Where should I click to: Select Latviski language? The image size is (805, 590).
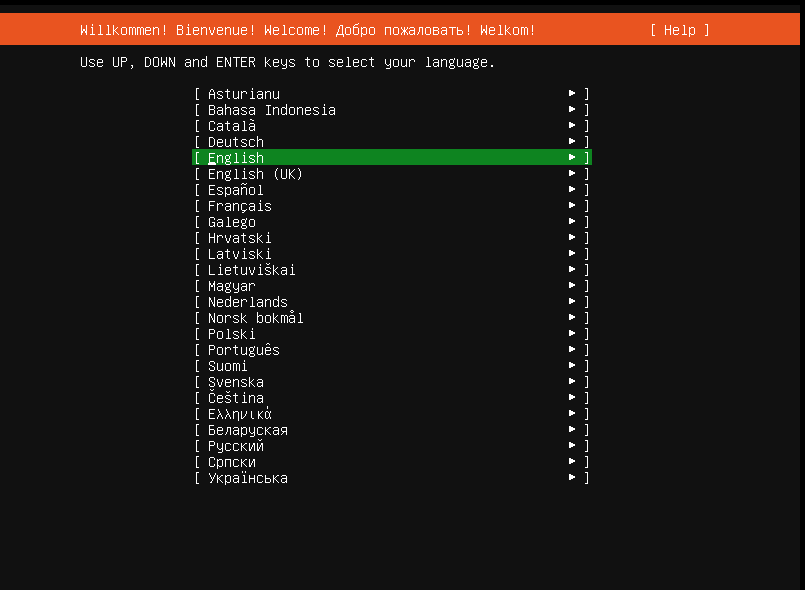tap(392, 254)
